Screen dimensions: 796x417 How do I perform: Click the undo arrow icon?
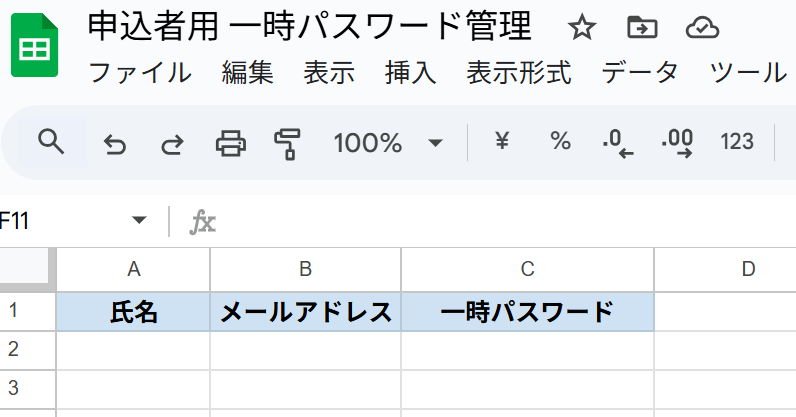[x=115, y=144]
